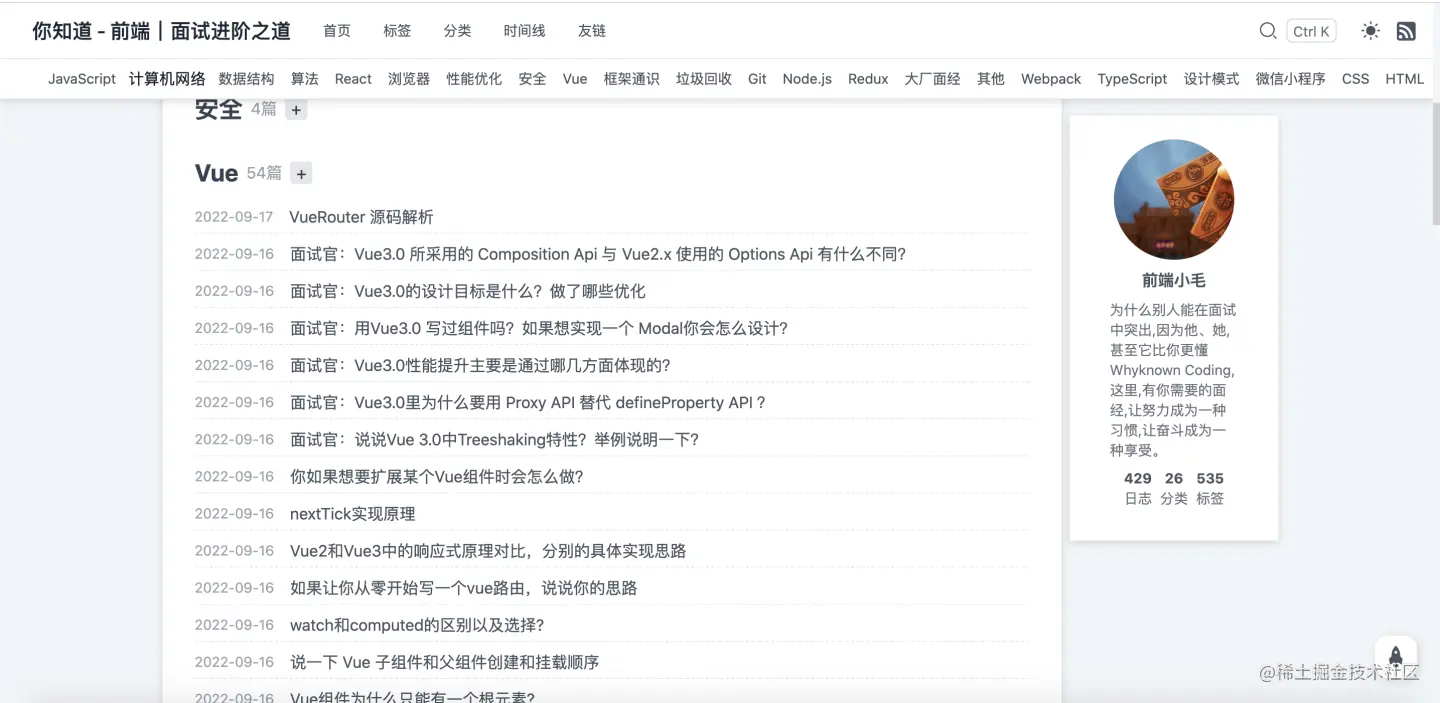Image resolution: width=1440 pixels, height=703 pixels.
Task: Open the 429 日志 count link
Action: [x=1138, y=488]
